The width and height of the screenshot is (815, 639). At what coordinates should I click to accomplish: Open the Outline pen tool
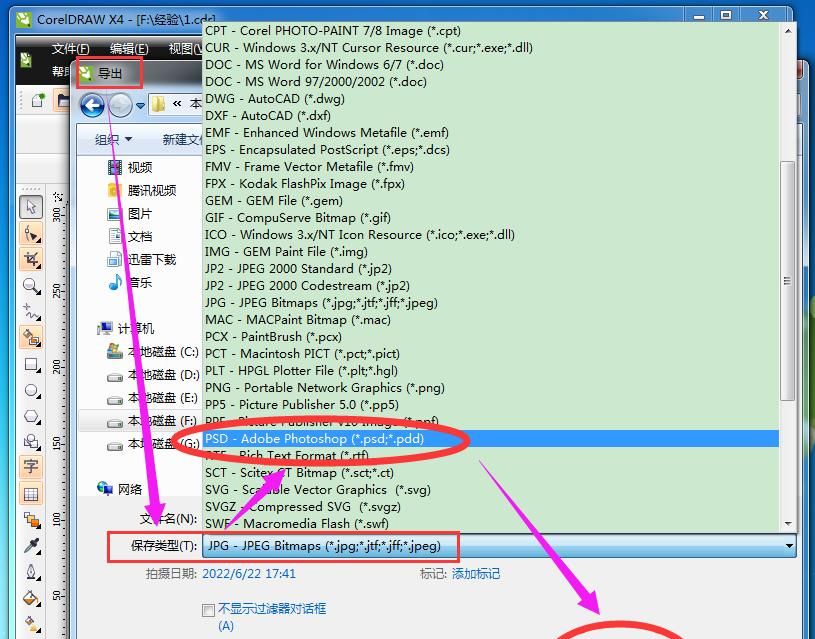click(31, 572)
